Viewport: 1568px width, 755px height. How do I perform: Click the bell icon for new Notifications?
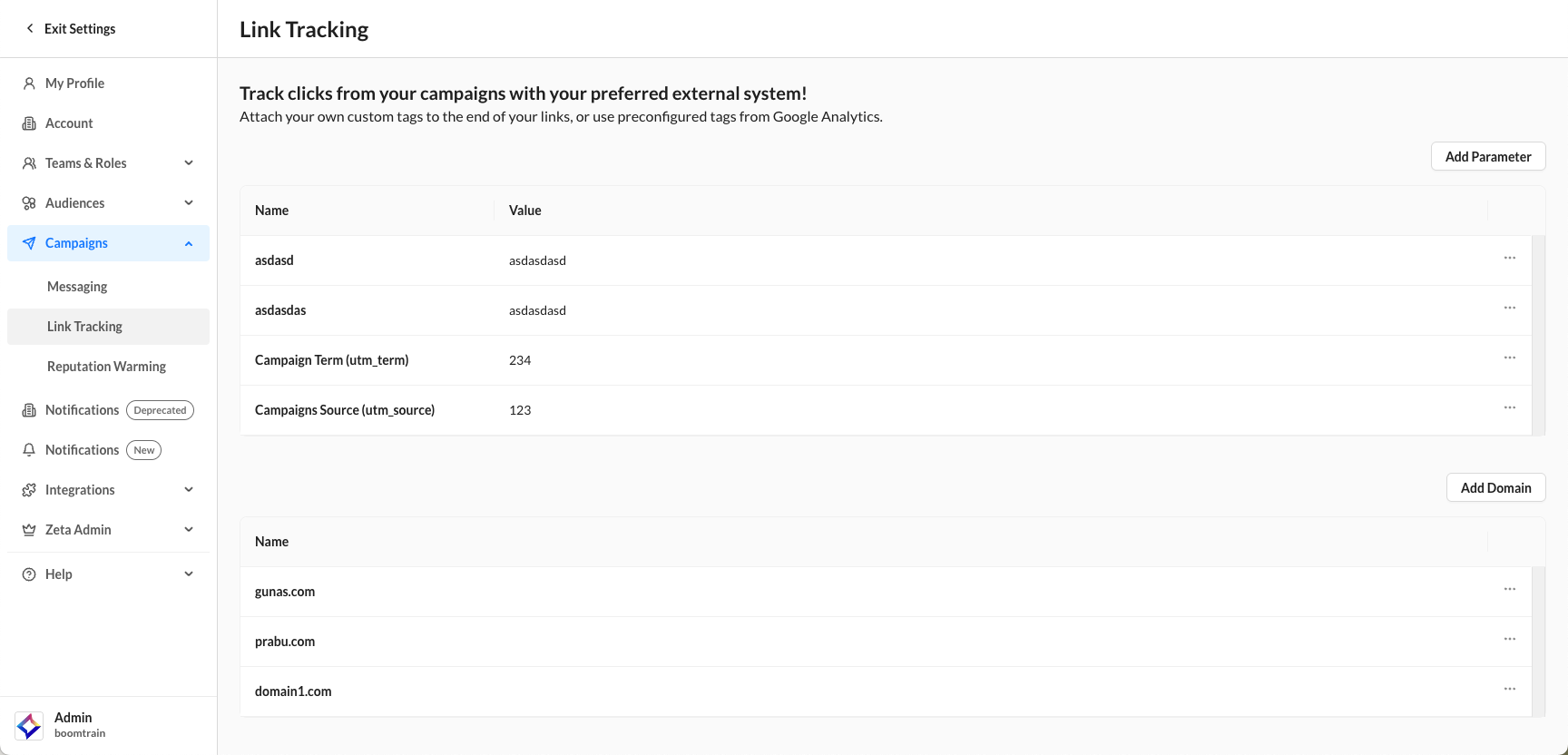[29, 450]
